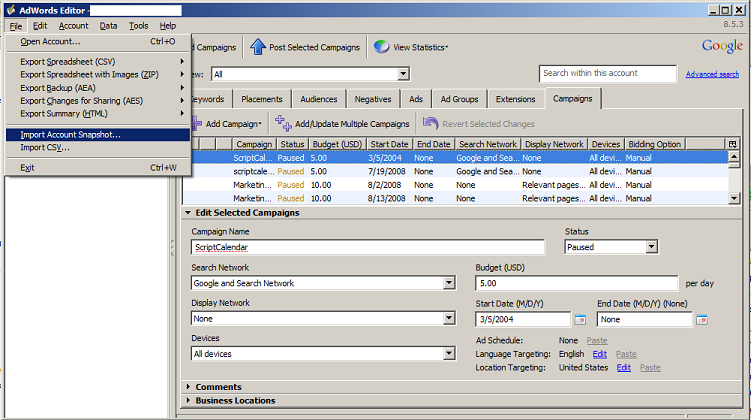Click Paste link for Language Targeting

coord(626,354)
